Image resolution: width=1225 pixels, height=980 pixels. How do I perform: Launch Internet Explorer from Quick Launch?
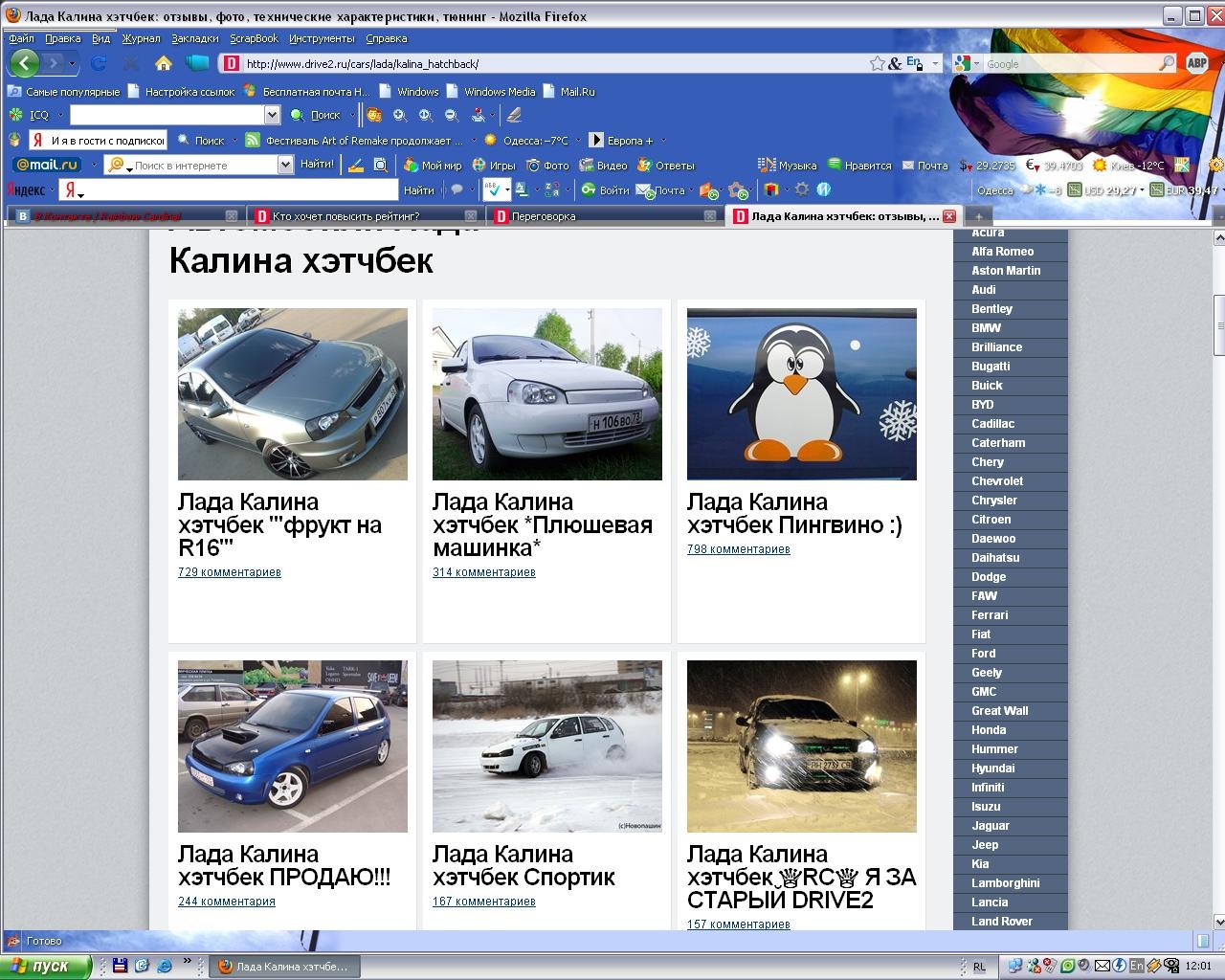[164, 966]
